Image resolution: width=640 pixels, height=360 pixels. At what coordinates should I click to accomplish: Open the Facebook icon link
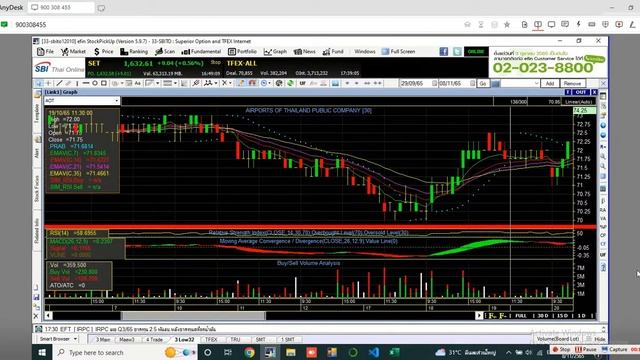[x=444, y=51]
